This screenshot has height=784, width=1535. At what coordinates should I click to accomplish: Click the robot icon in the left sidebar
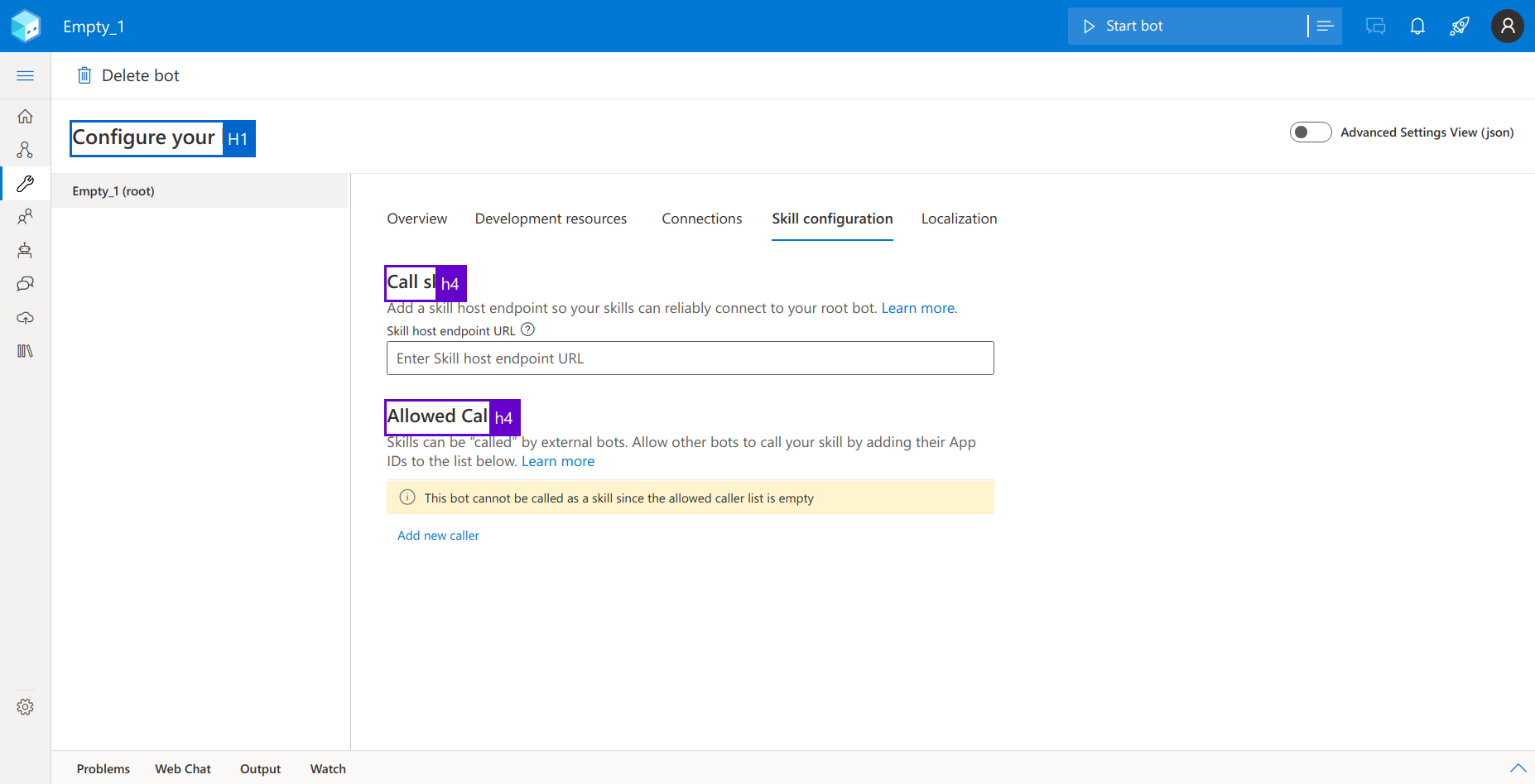pyautogui.click(x=25, y=250)
